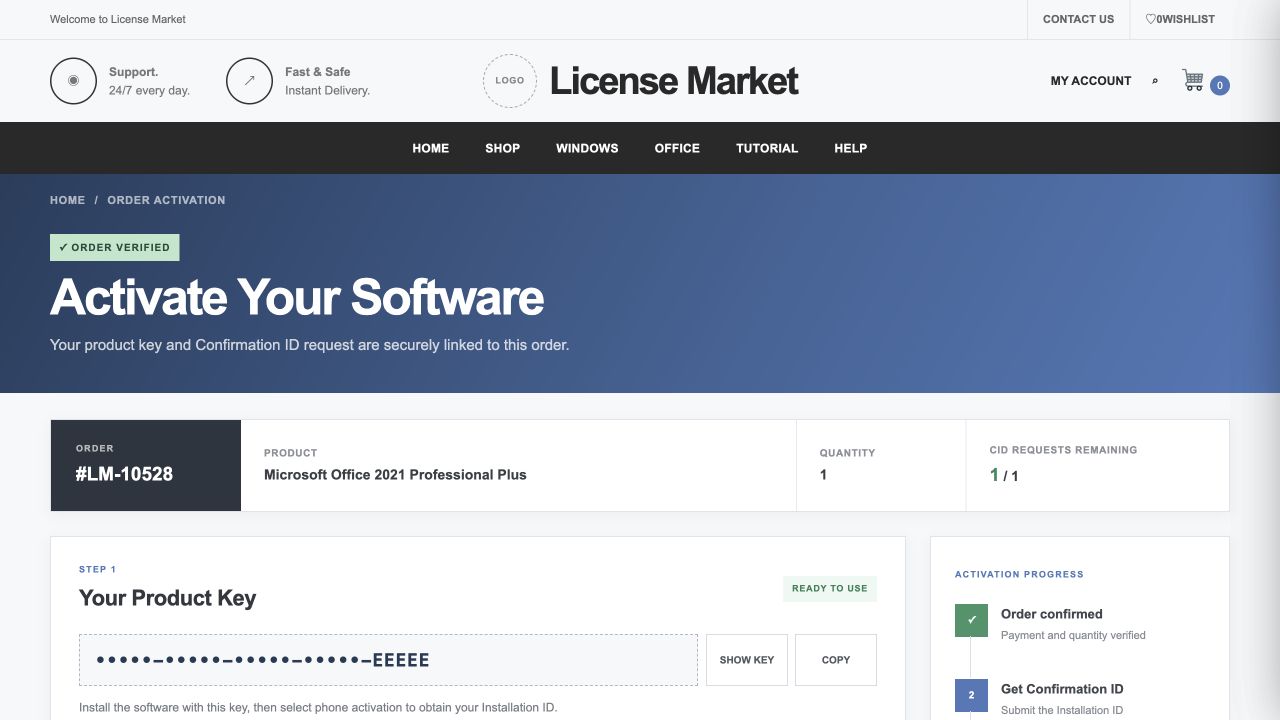Viewport: 1280px width, 720px height.
Task: Click the STEP 1 label
Action: (98, 569)
